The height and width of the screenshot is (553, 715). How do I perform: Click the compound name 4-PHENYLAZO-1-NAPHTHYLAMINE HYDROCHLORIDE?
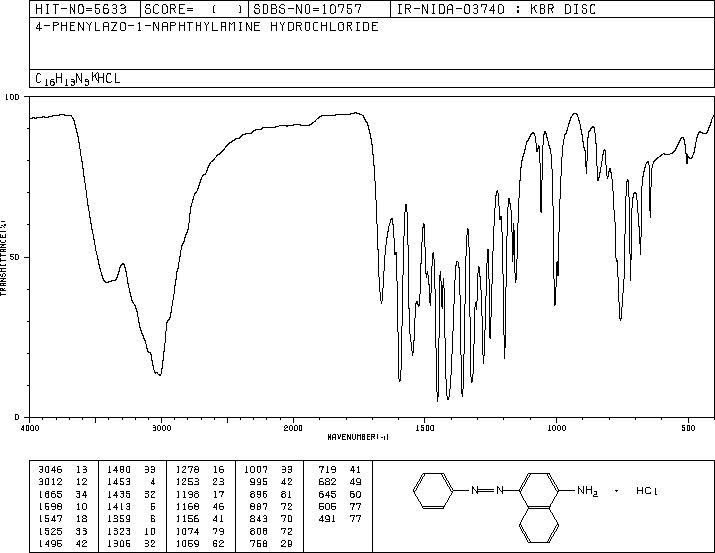pyautogui.click(x=207, y=26)
